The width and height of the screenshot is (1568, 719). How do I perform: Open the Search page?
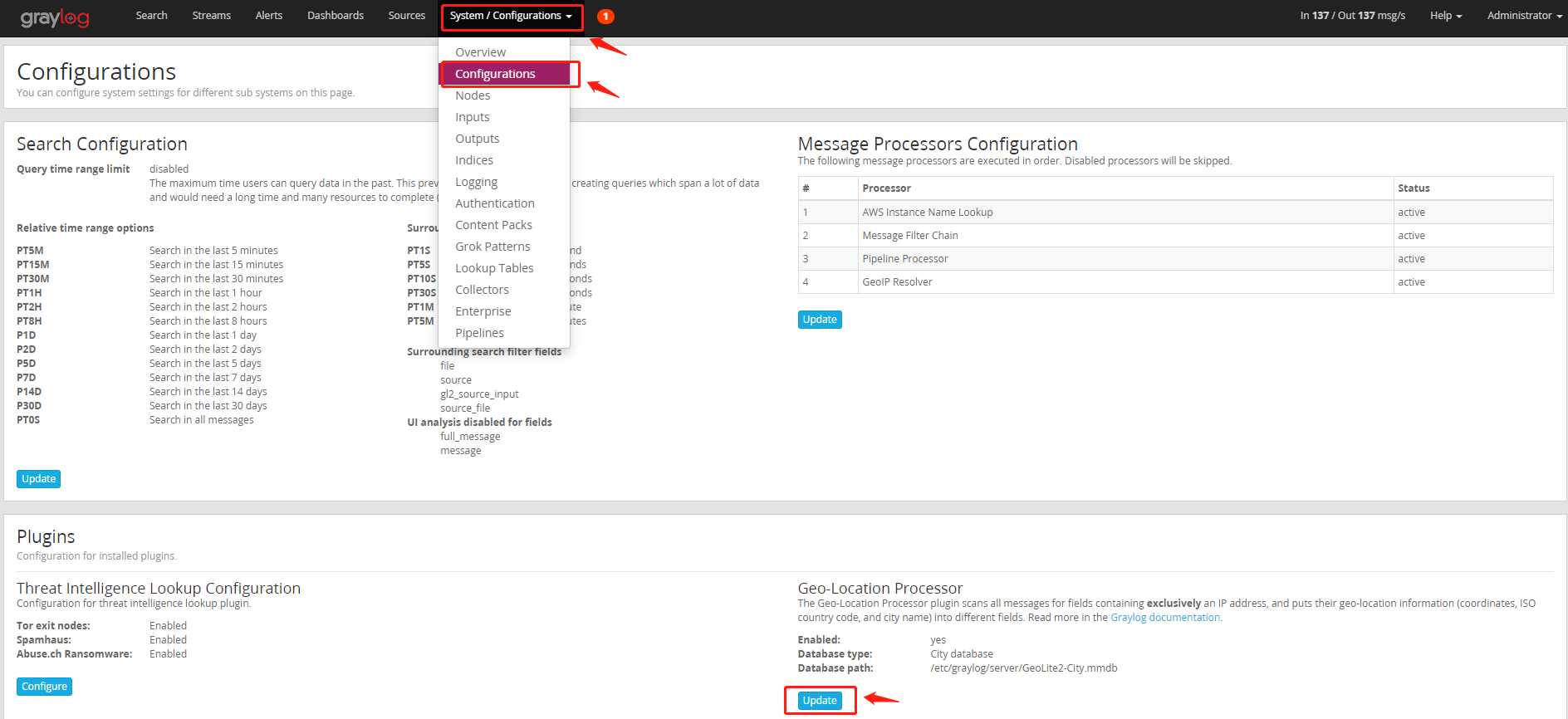click(x=152, y=16)
